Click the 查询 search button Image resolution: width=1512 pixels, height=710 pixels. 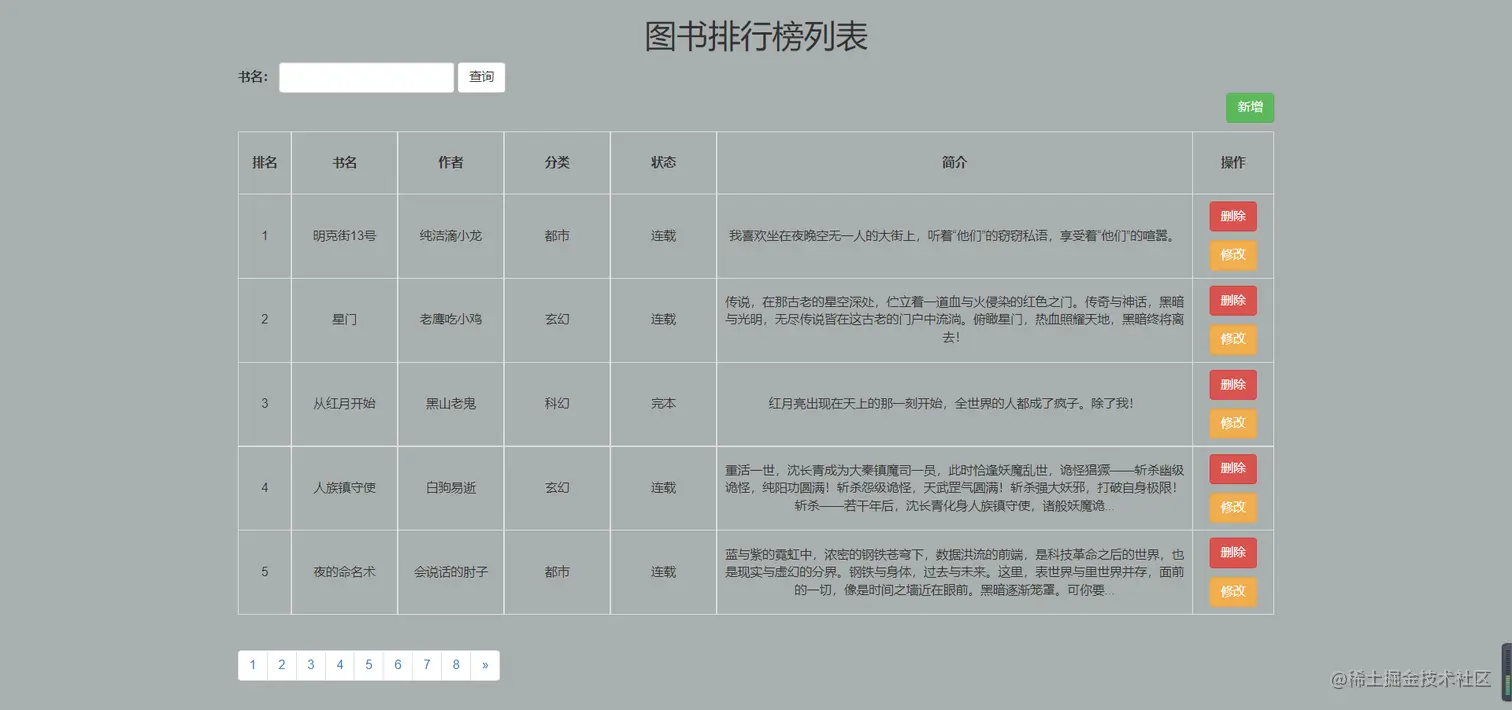(481, 77)
